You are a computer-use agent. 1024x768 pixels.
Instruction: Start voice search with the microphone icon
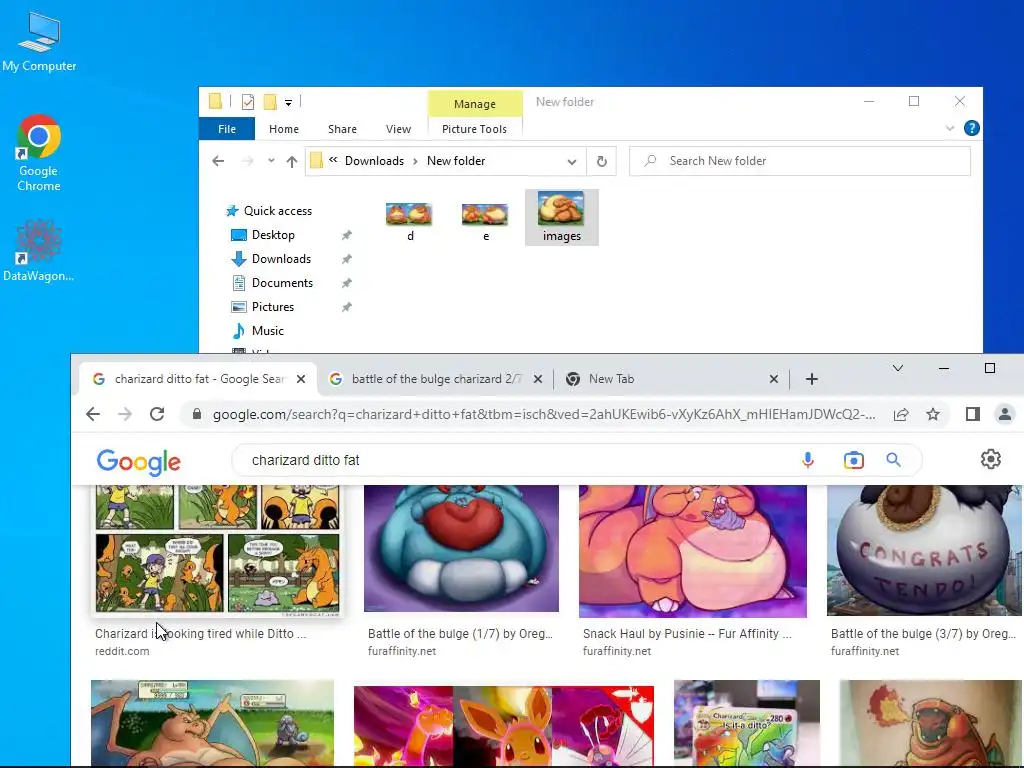point(808,460)
